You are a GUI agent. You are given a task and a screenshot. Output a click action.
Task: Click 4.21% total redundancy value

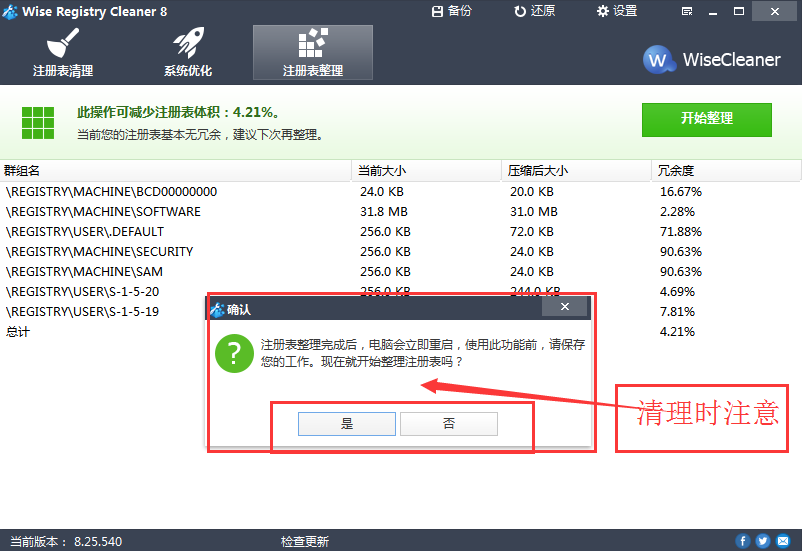coord(677,332)
